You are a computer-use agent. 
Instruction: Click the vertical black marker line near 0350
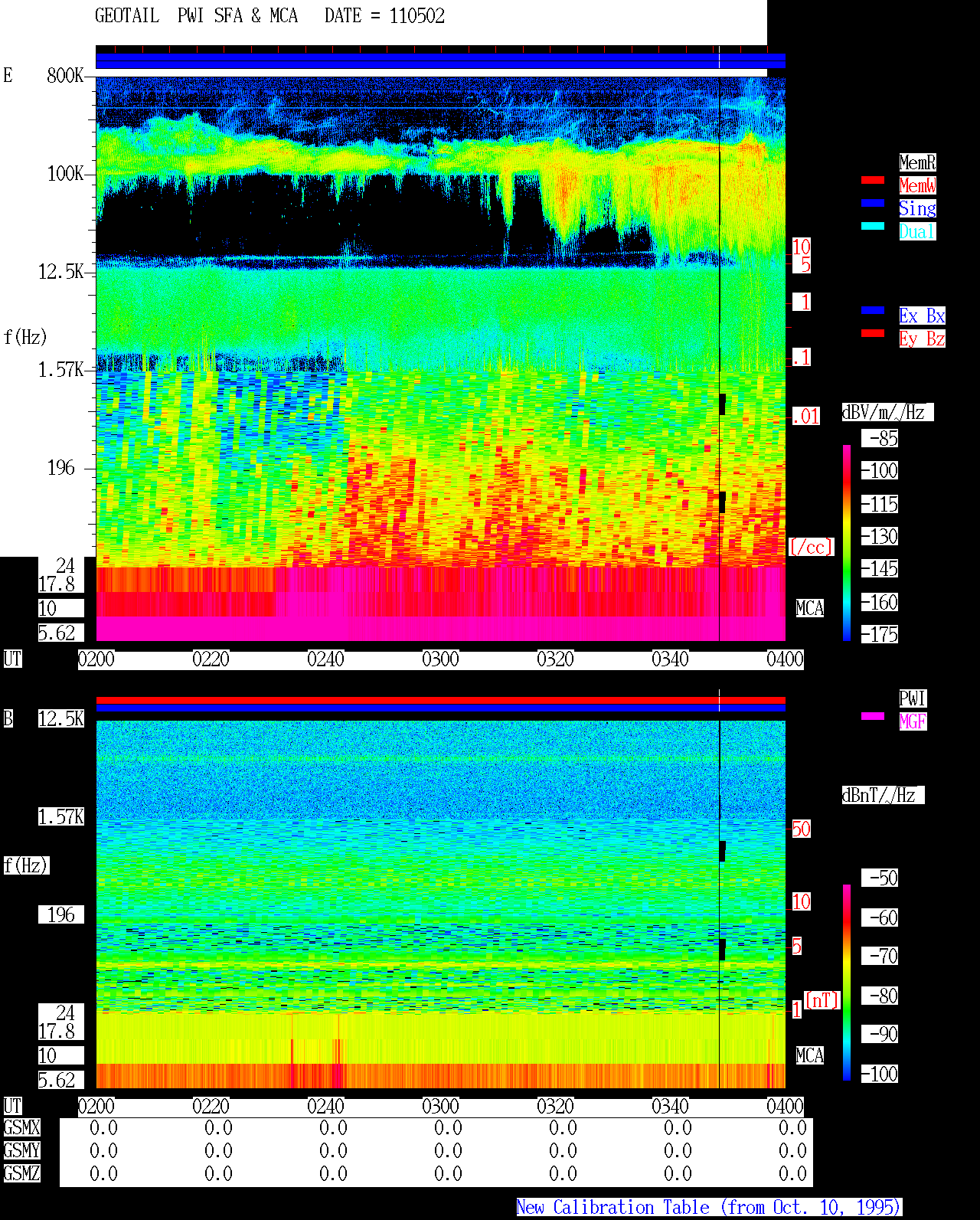[x=719, y=360]
